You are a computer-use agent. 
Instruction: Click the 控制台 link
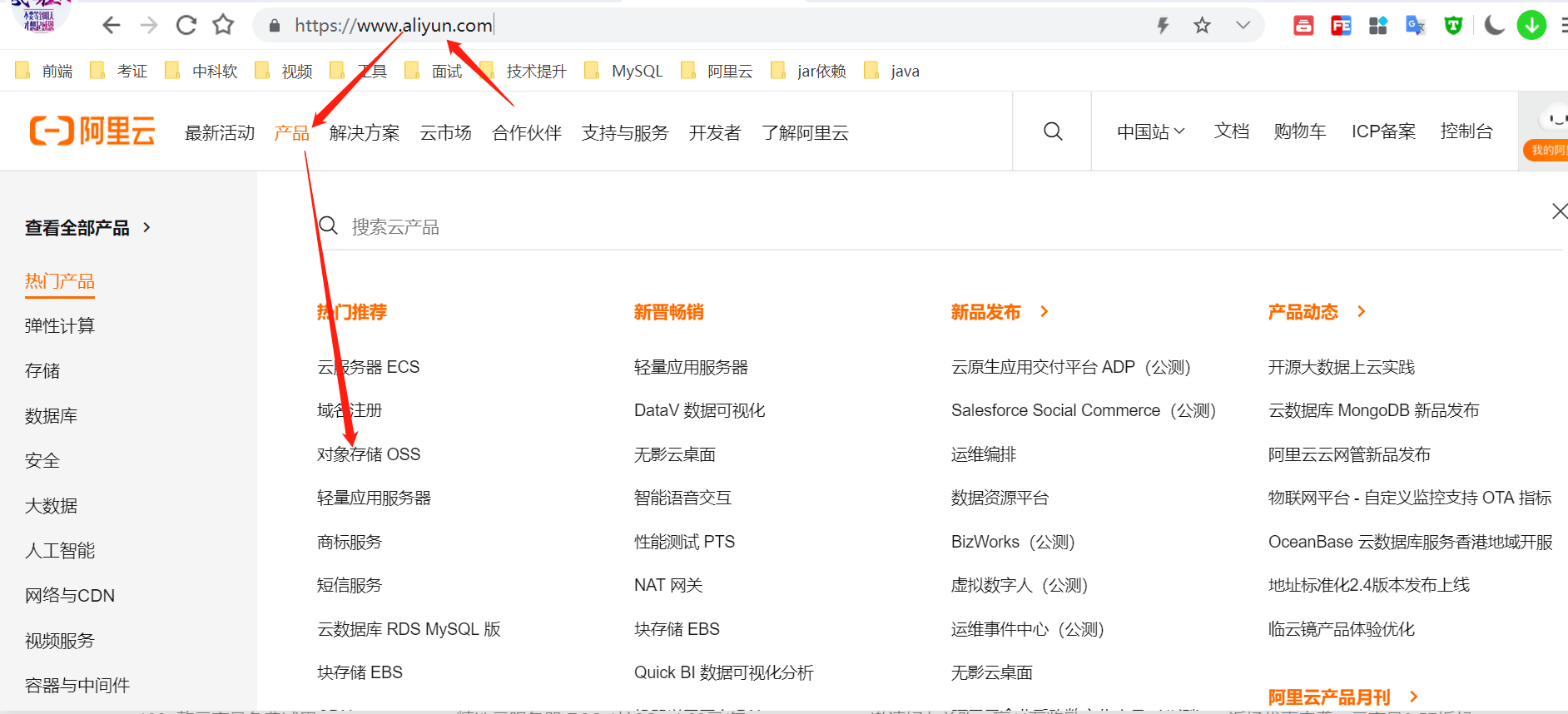[1466, 131]
